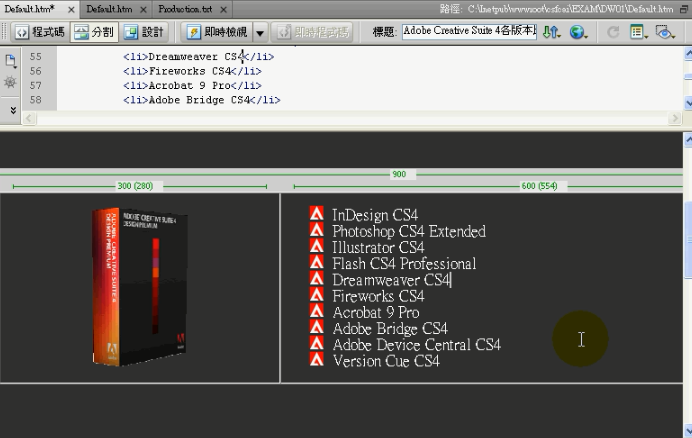Switch to Split view (分割)
Screen dimensions: 692x438
click(x=94, y=32)
